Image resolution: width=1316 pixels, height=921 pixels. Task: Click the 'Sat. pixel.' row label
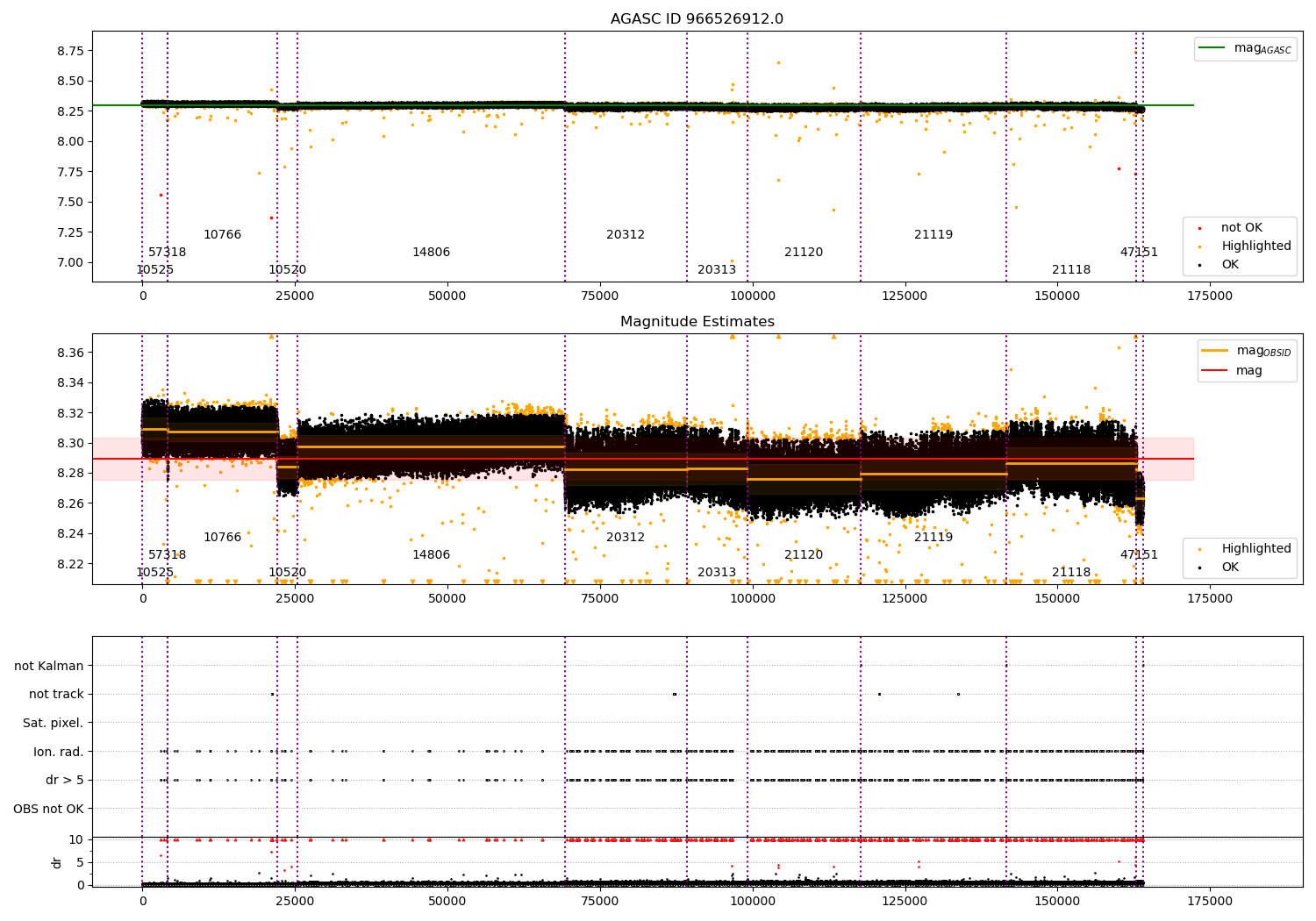click(54, 724)
